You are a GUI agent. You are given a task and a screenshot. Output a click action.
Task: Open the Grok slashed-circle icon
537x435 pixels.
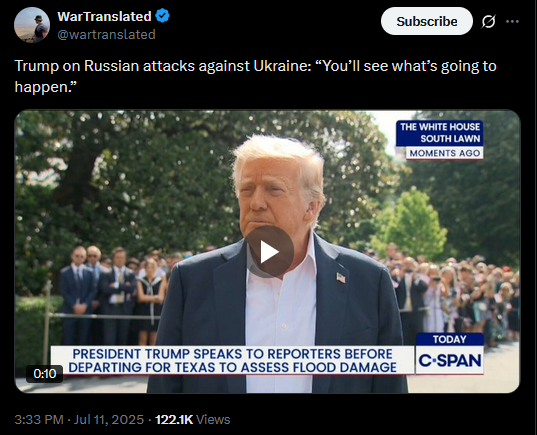pyautogui.click(x=488, y=22)
